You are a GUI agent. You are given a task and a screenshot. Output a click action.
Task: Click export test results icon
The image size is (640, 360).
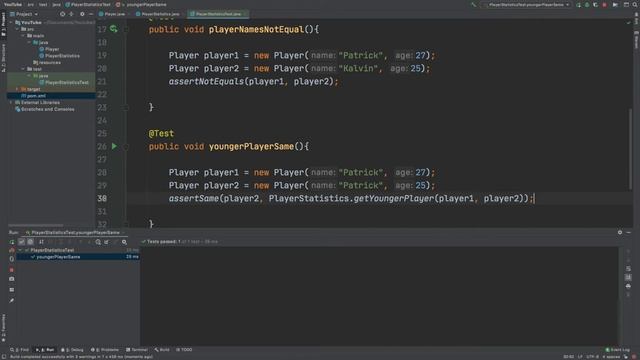point(107,242)
